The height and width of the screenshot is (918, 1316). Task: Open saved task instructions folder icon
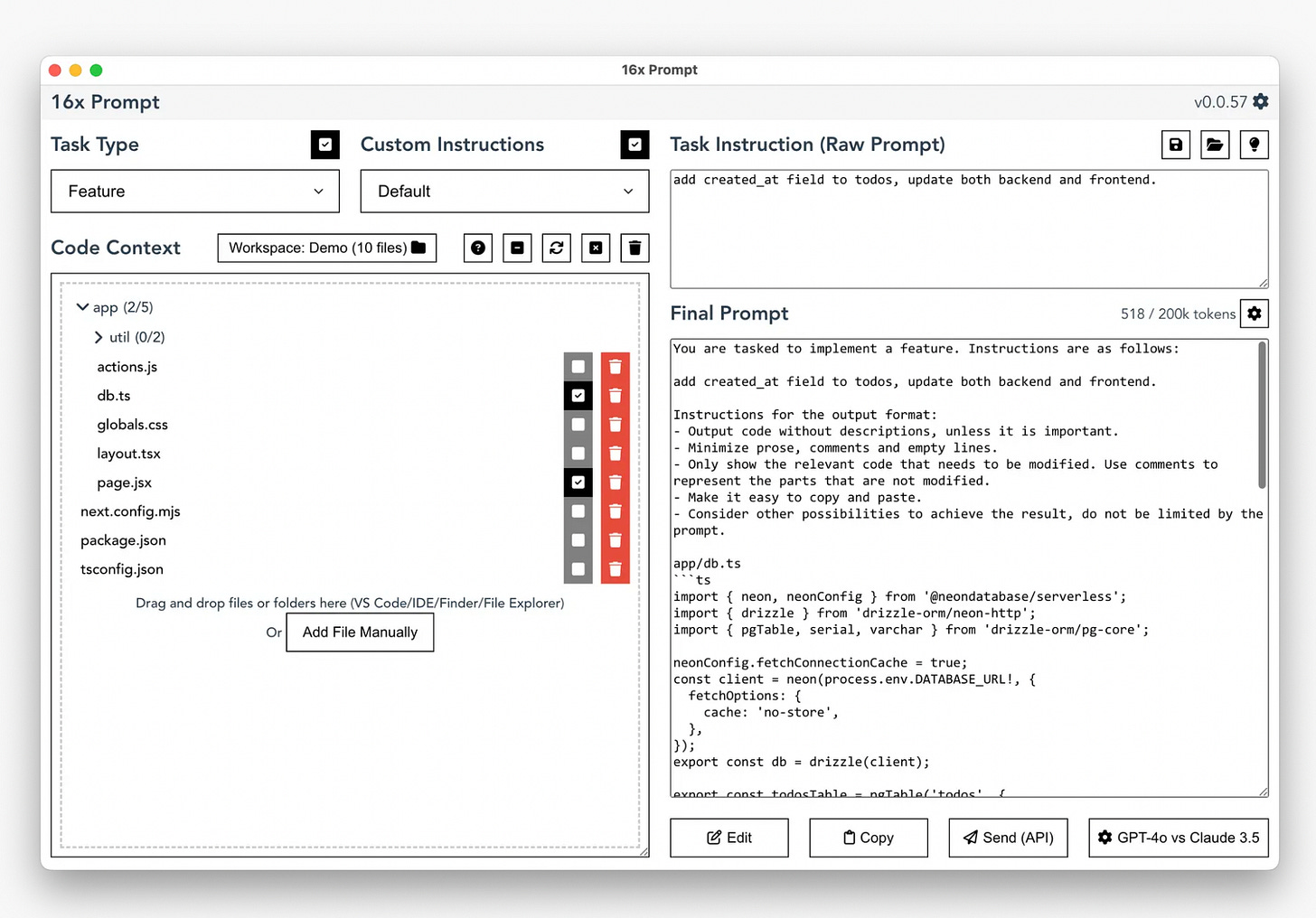click(x=1215, y=145)
